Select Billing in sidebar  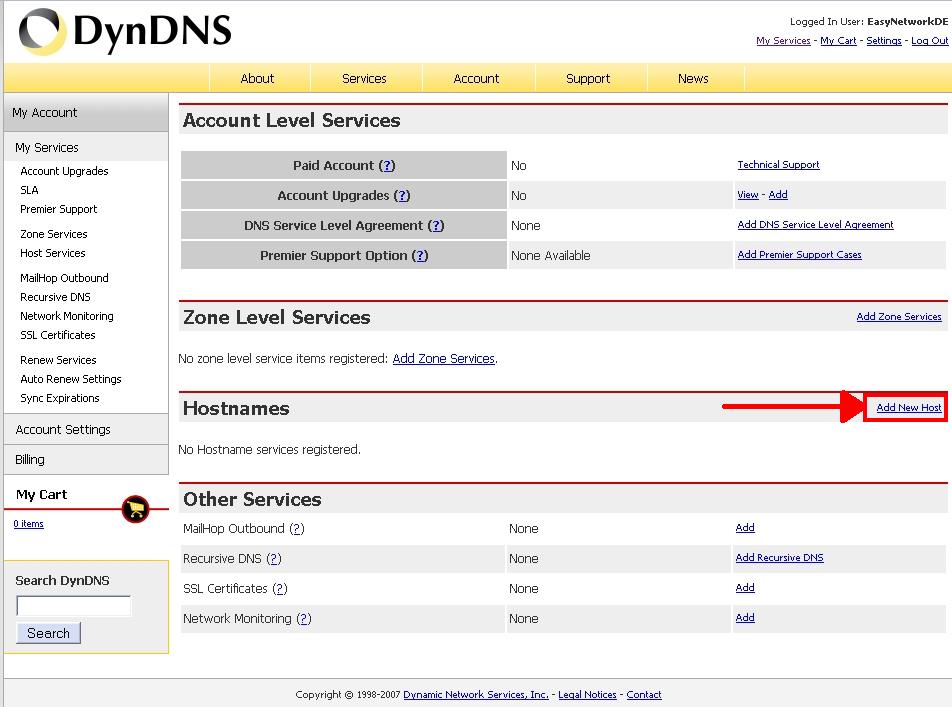[86, 460]
